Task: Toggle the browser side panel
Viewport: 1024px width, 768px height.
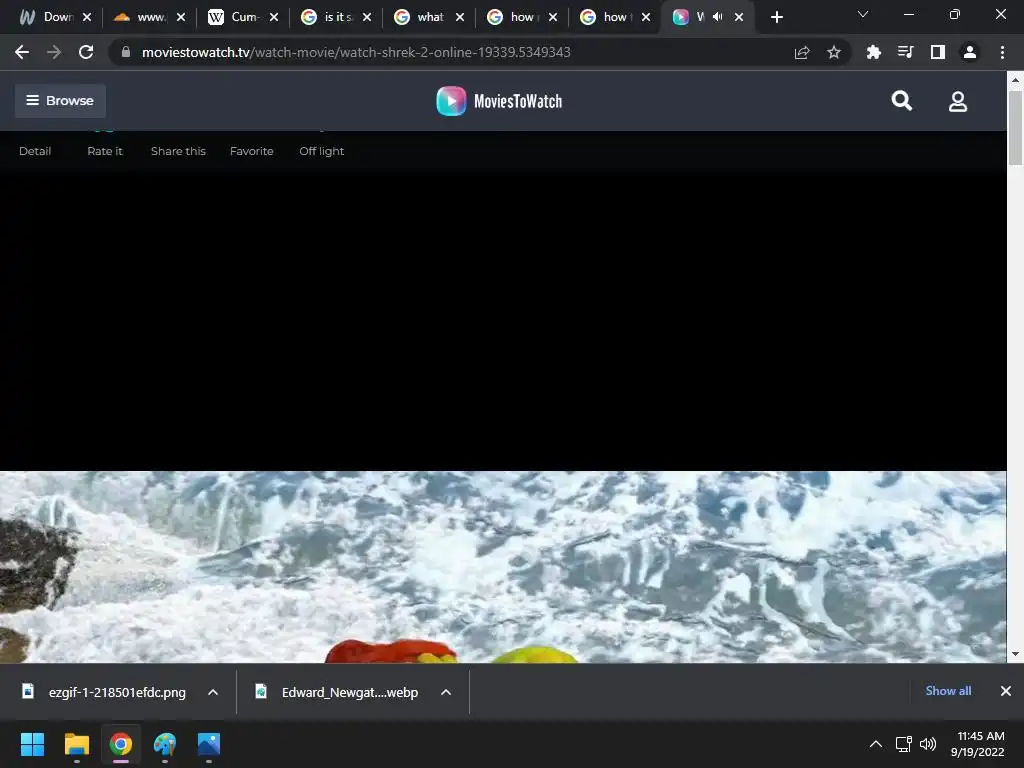Action: [x=938, y=52]
